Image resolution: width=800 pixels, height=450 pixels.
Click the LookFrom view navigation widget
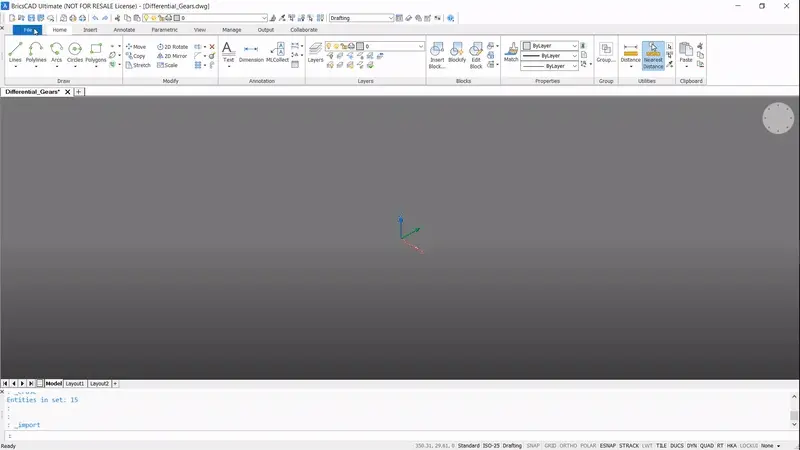(778, 118)
